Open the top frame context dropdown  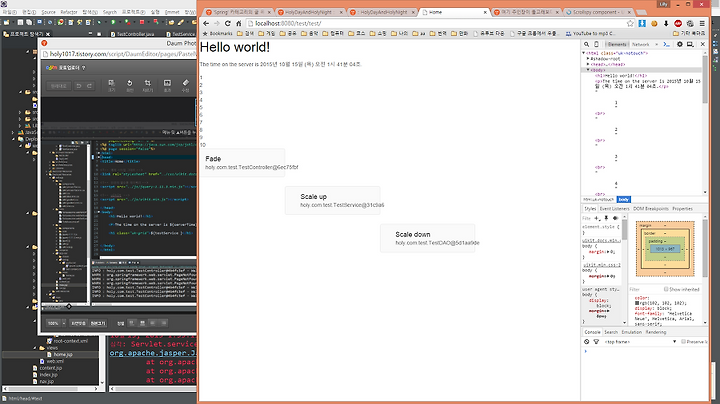pos(641,342)
